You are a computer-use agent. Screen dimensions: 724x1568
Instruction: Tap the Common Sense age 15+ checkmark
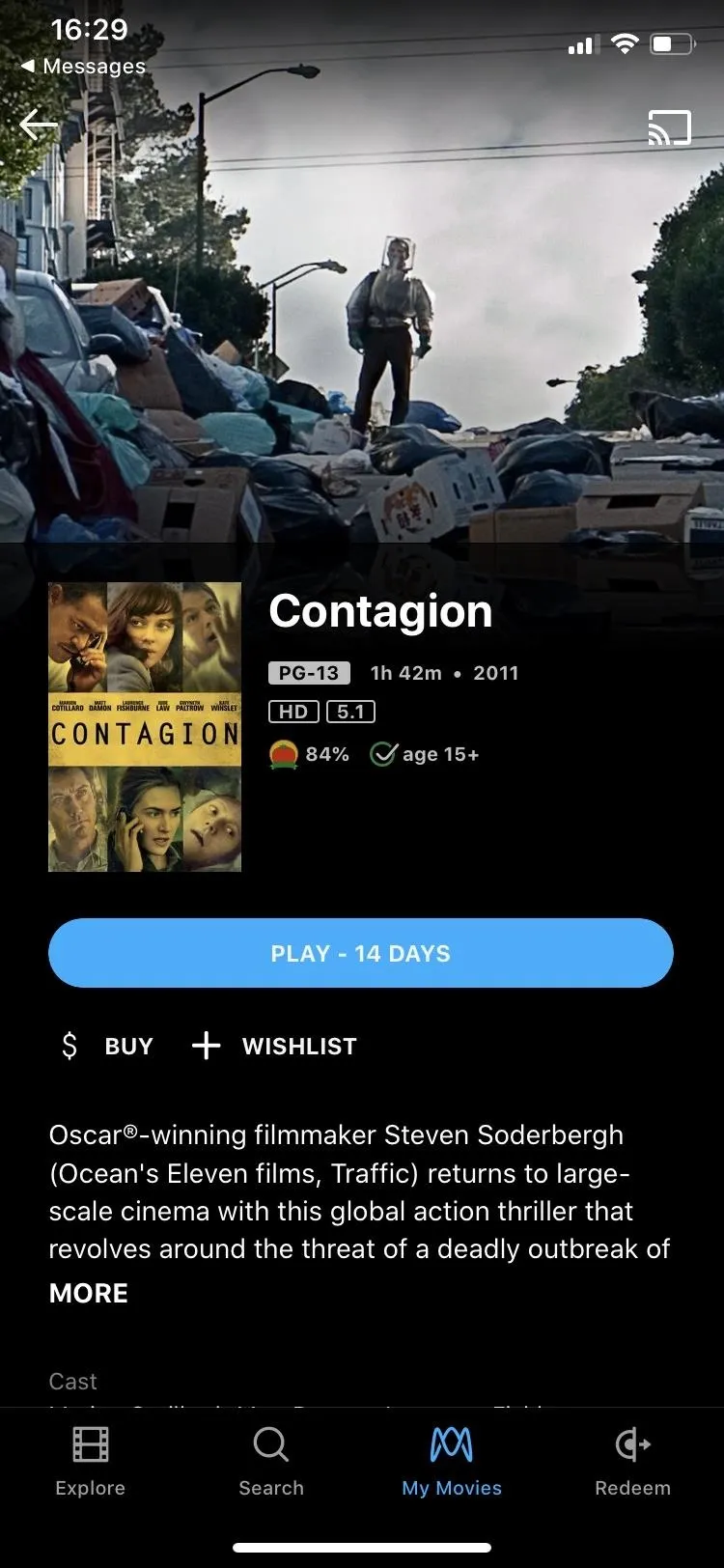tap(384, 754)
